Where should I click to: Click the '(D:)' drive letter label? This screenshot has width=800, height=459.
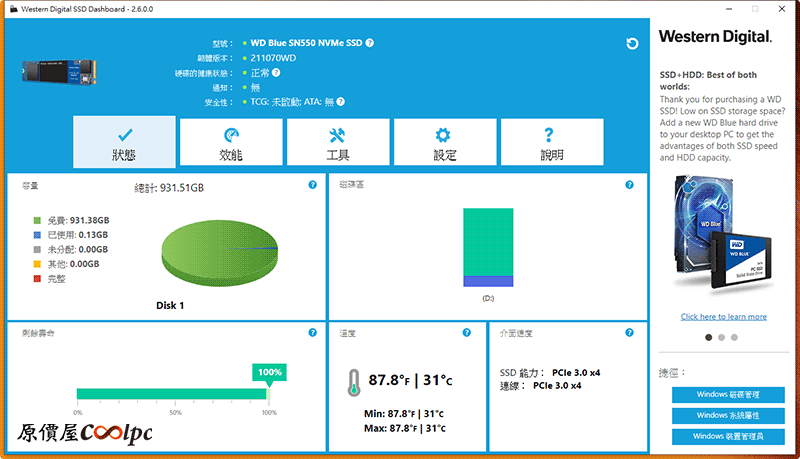click(x=488, y=298)
